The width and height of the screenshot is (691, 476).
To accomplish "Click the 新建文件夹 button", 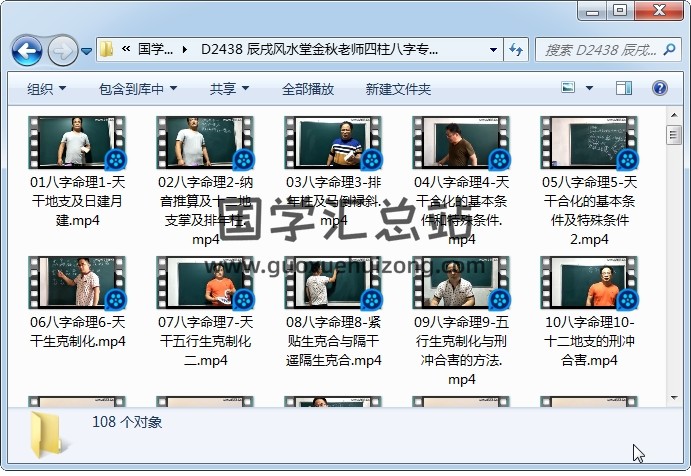I will click(398, 89).
